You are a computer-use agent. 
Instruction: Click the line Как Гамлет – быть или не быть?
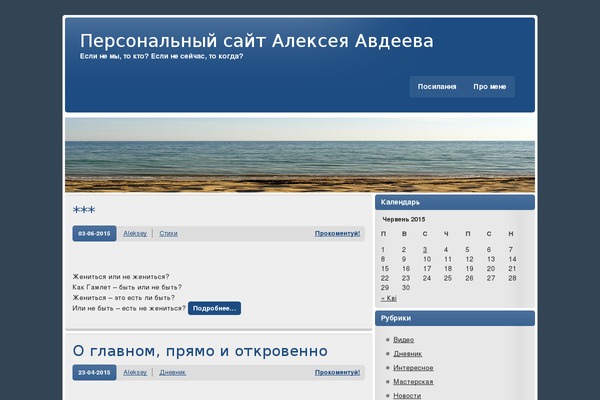point(127,287)
